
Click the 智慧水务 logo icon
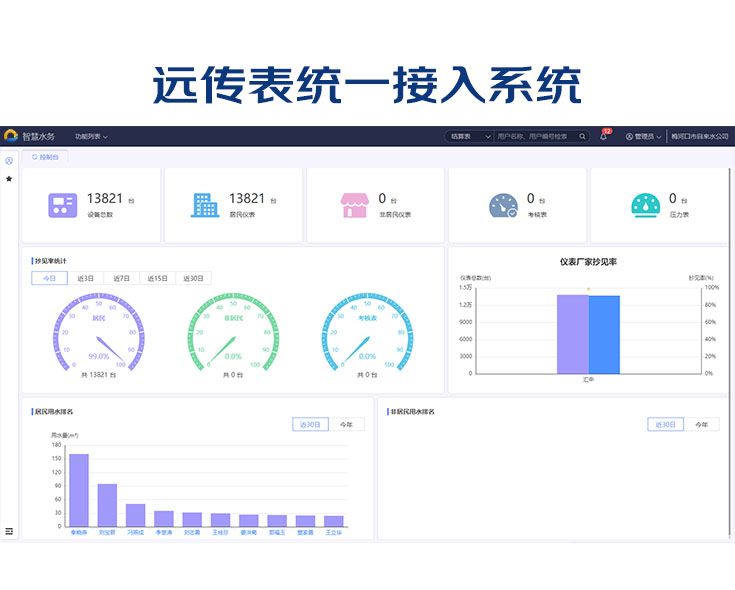10,136
